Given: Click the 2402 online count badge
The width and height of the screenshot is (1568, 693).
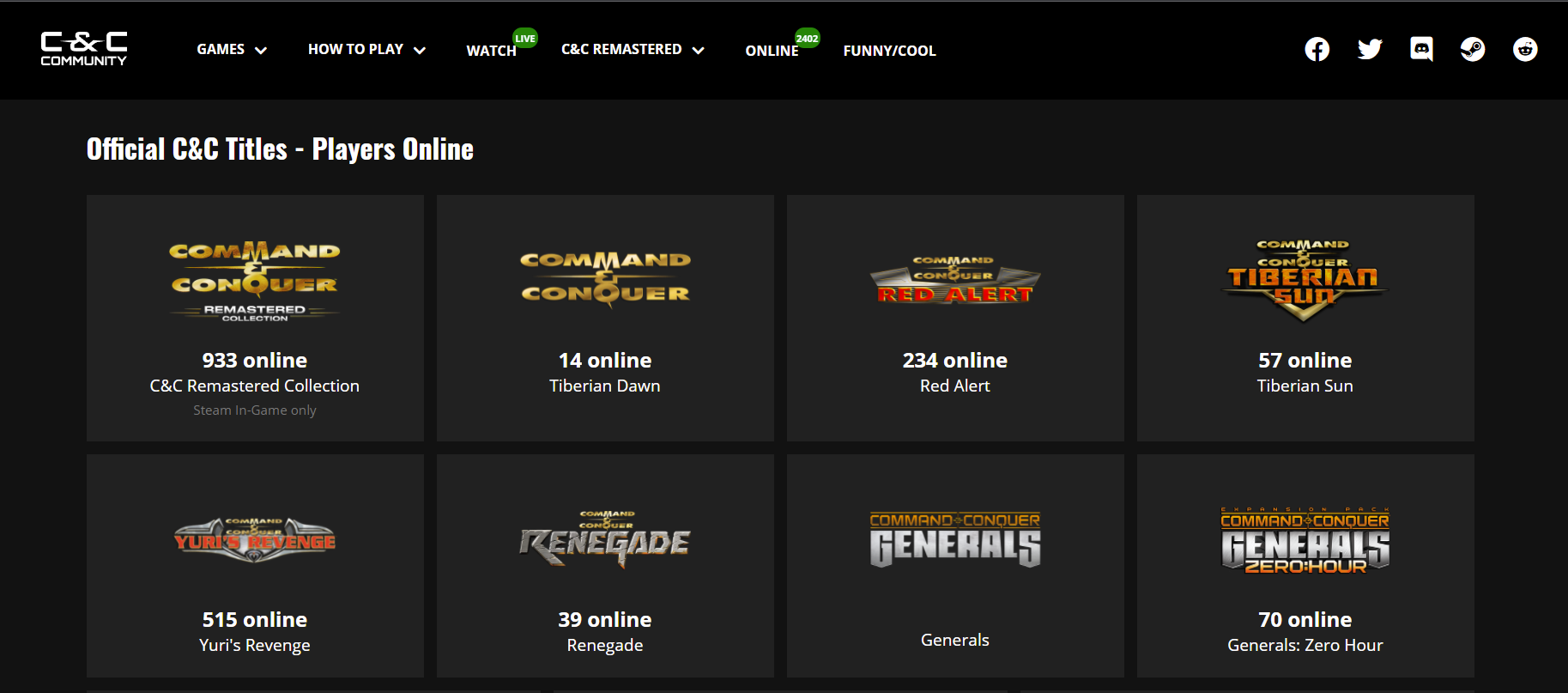Looking at the screenshot, I should click(x=807, y=38).
